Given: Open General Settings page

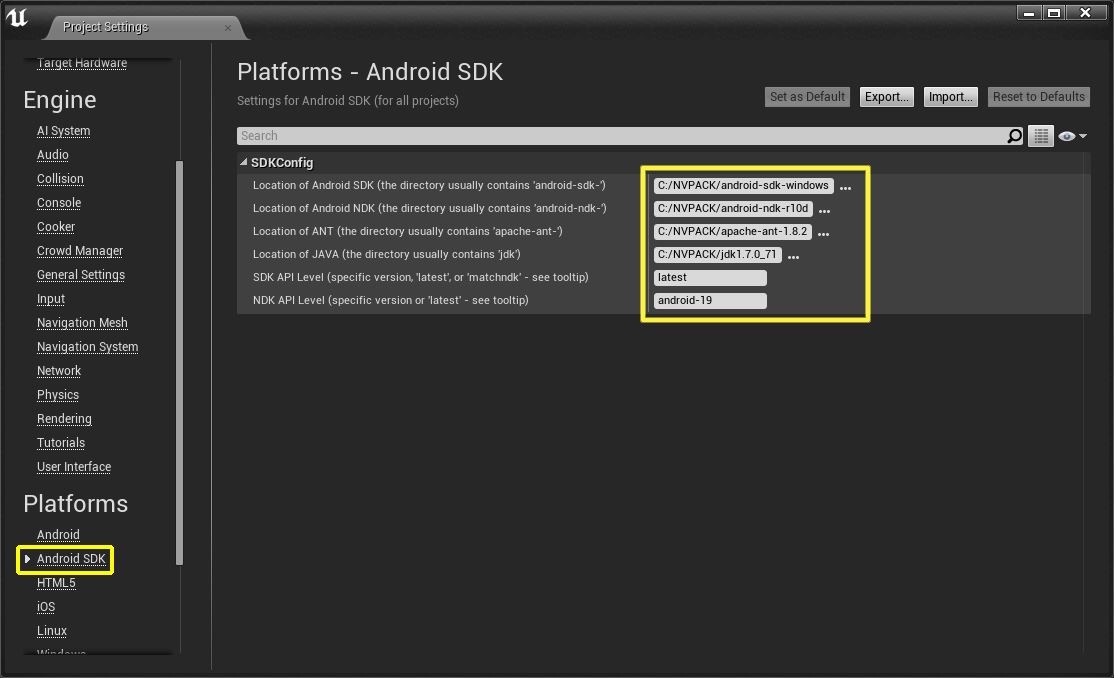Looking at the screenshot, I should pyautogui.click(x=80, y=275).
